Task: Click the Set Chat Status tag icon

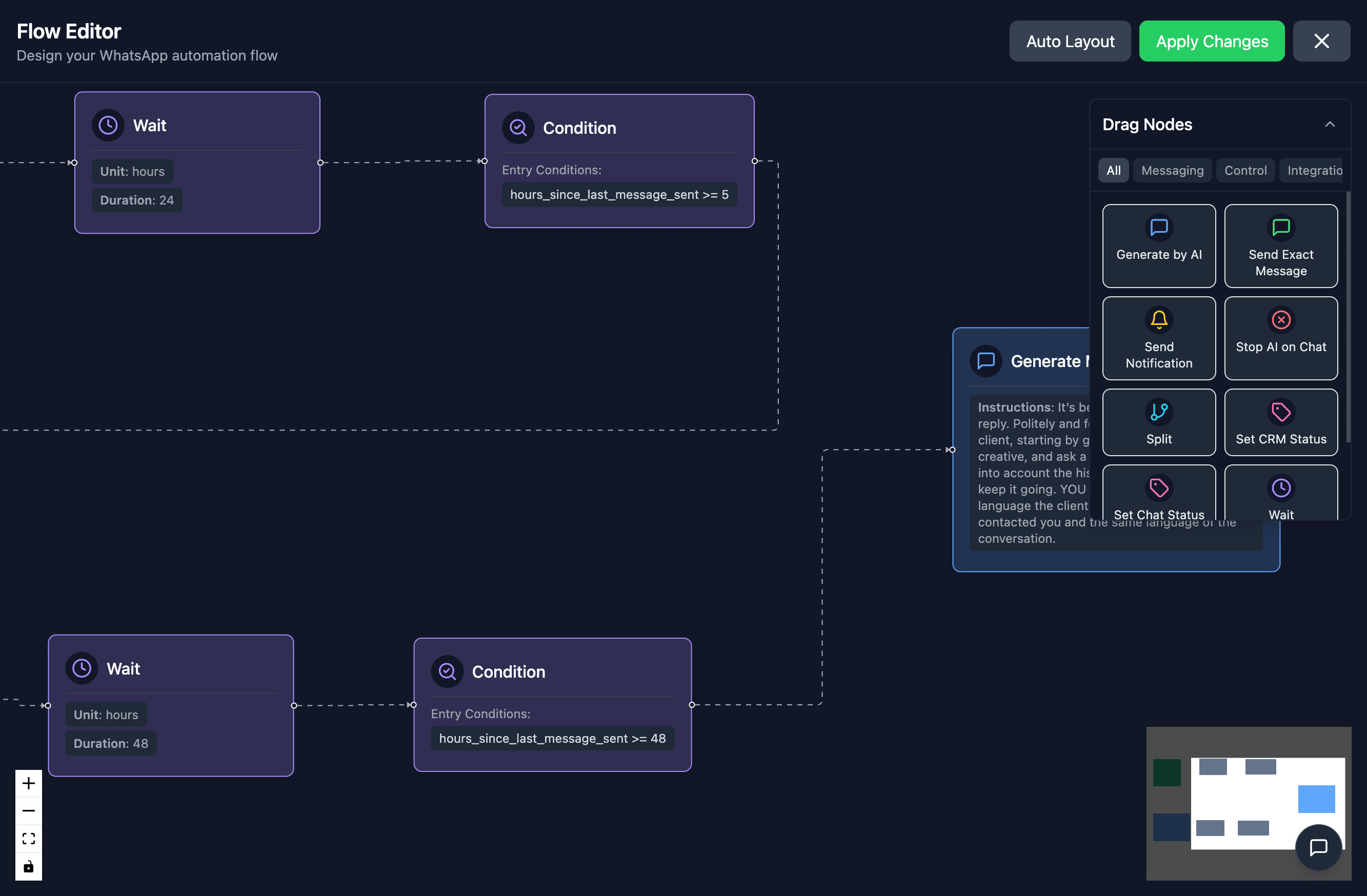Action: (1158, 487)
